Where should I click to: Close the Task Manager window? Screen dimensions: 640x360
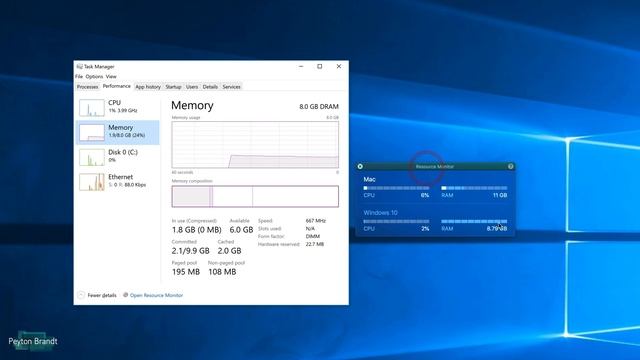click(339, 66)
